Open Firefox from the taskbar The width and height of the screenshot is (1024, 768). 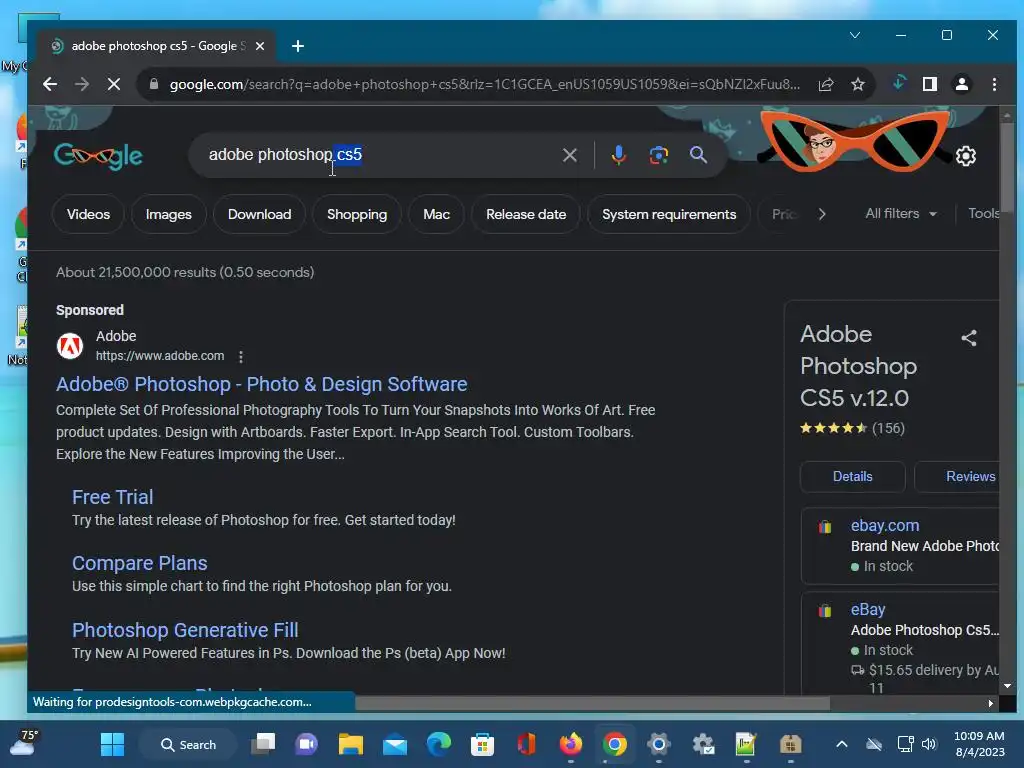571,744
